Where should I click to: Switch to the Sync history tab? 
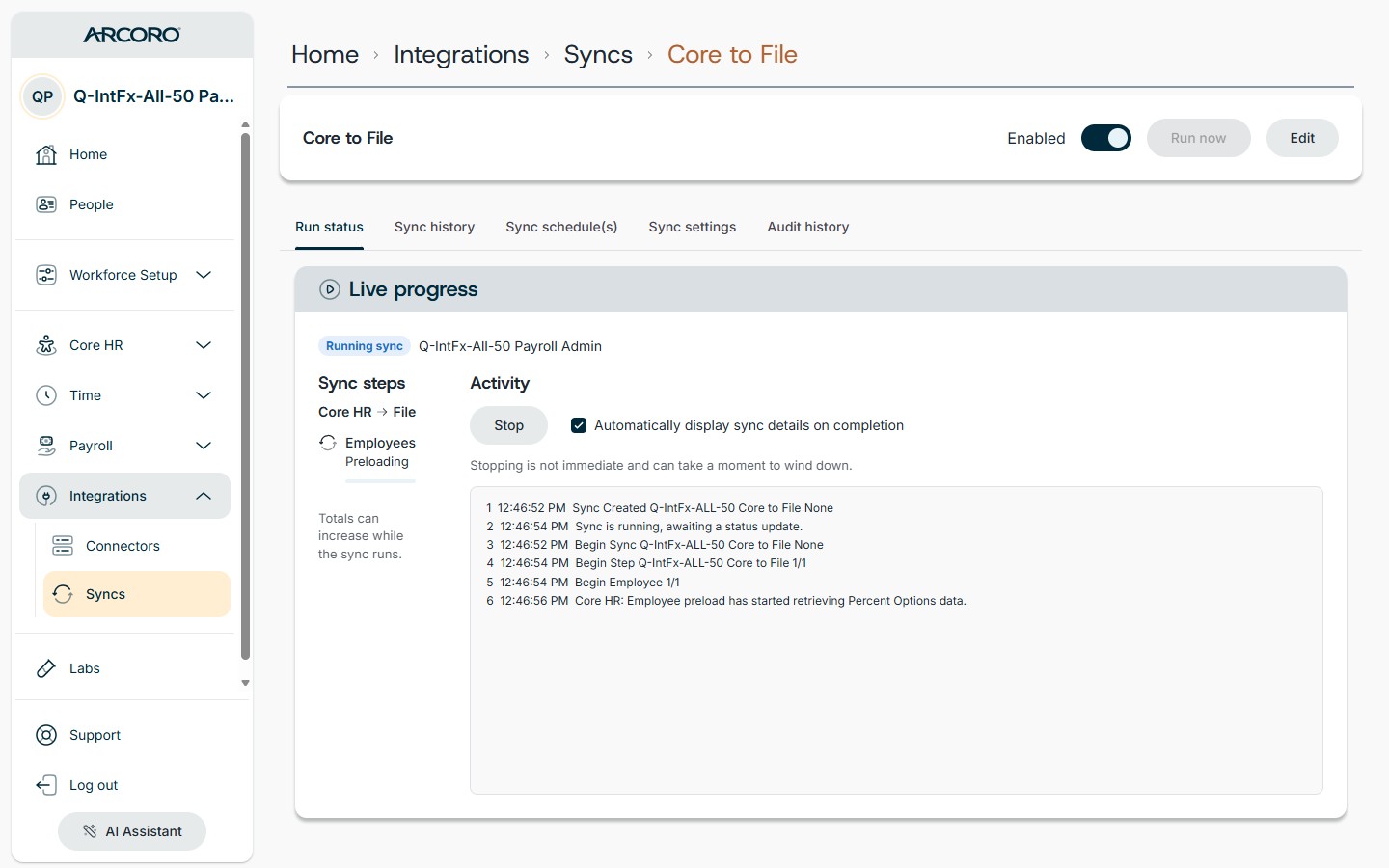[434, 227]
